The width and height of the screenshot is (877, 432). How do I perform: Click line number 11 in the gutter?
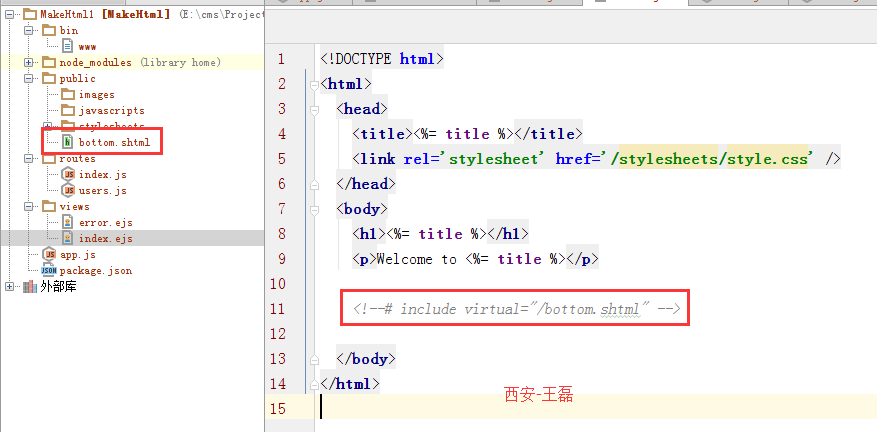pyautogui.click(x=277, y=309)
